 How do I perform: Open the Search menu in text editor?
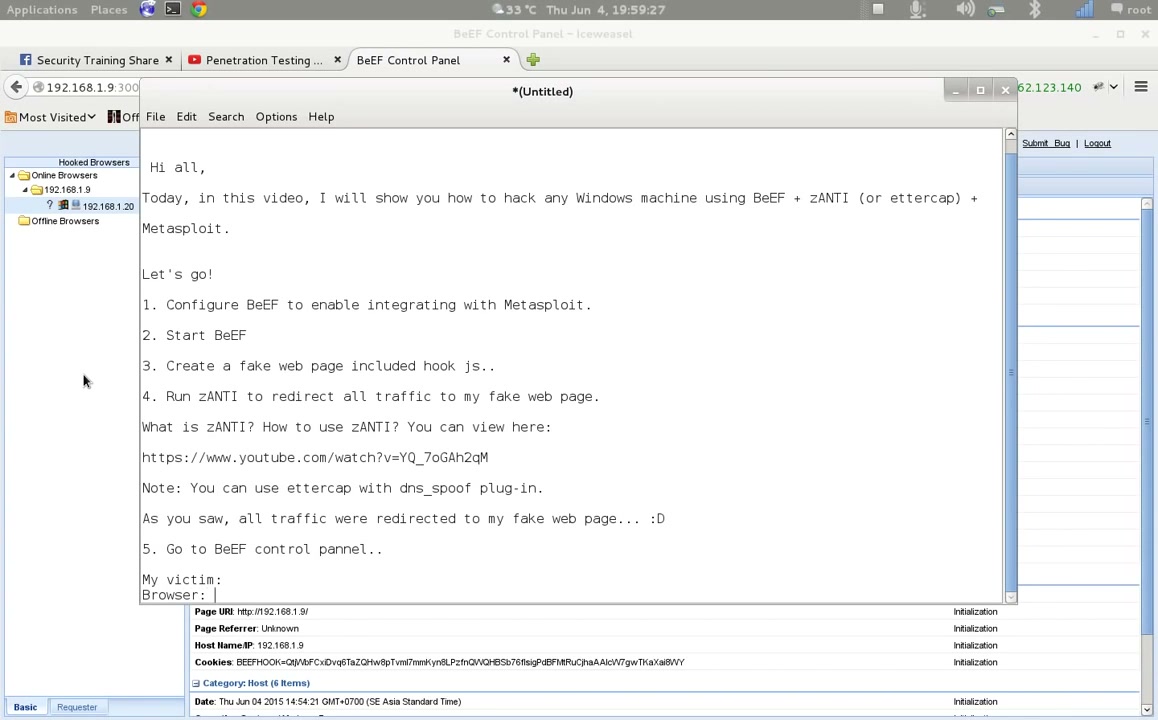pos(226,117)
